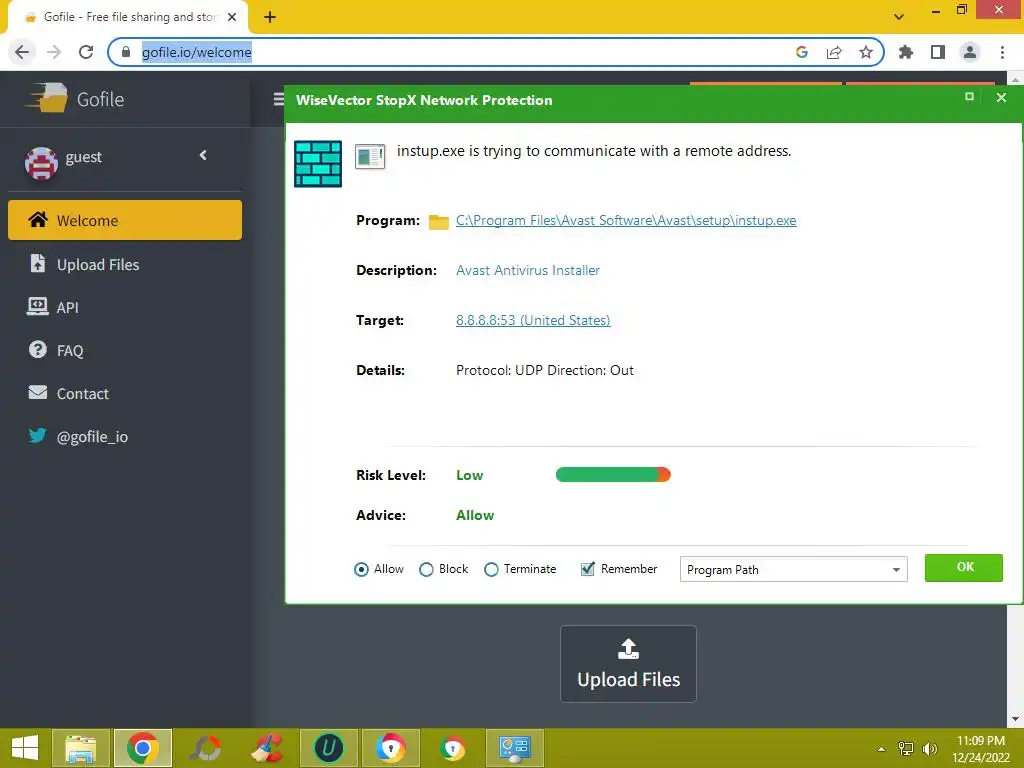Reload the Gofile page
Image resolution: width=1024 pixels, height=768 pixels.
[x=86, y=52]
